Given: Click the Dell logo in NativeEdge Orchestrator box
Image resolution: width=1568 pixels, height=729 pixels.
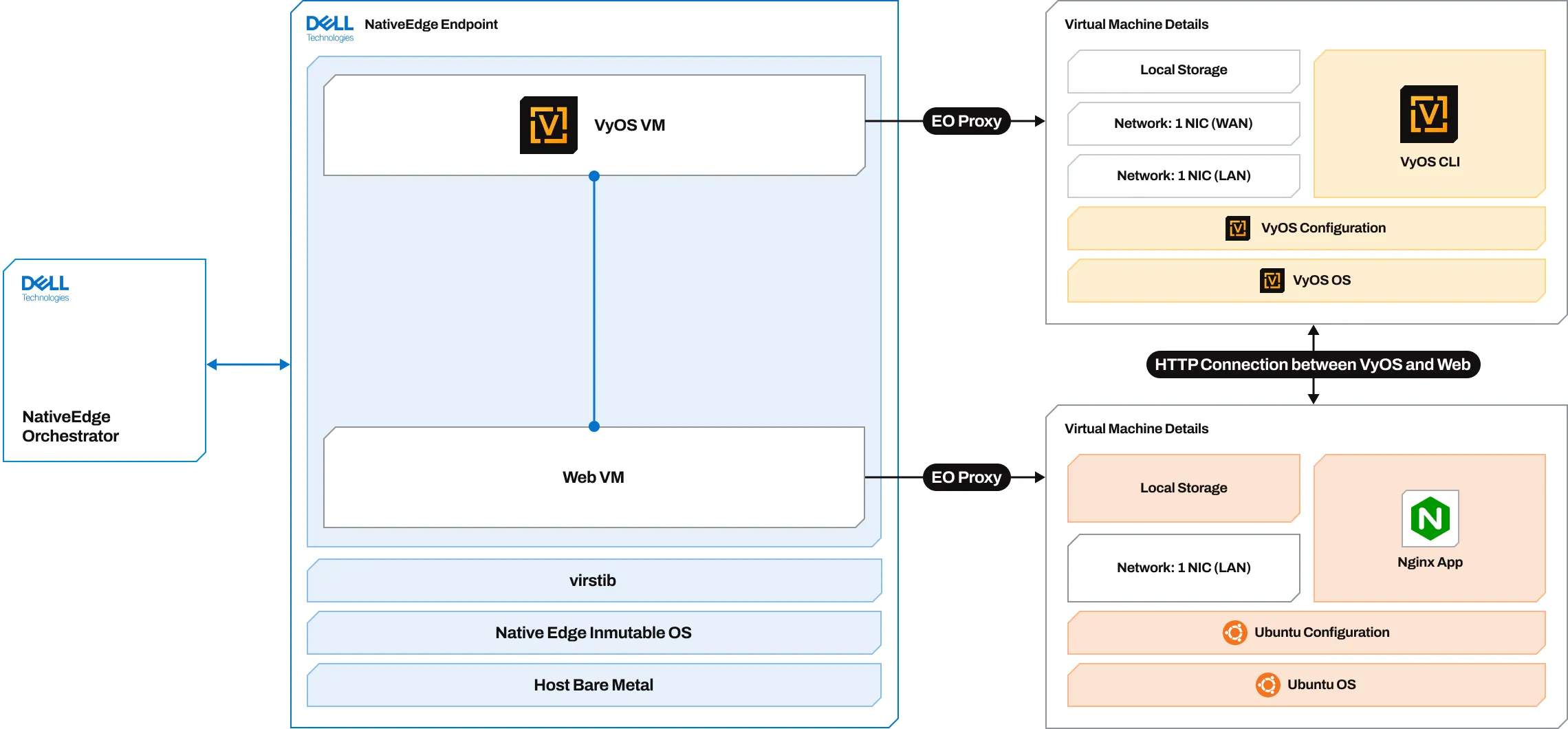Looking at the screenshot, I should pos(45,288).
